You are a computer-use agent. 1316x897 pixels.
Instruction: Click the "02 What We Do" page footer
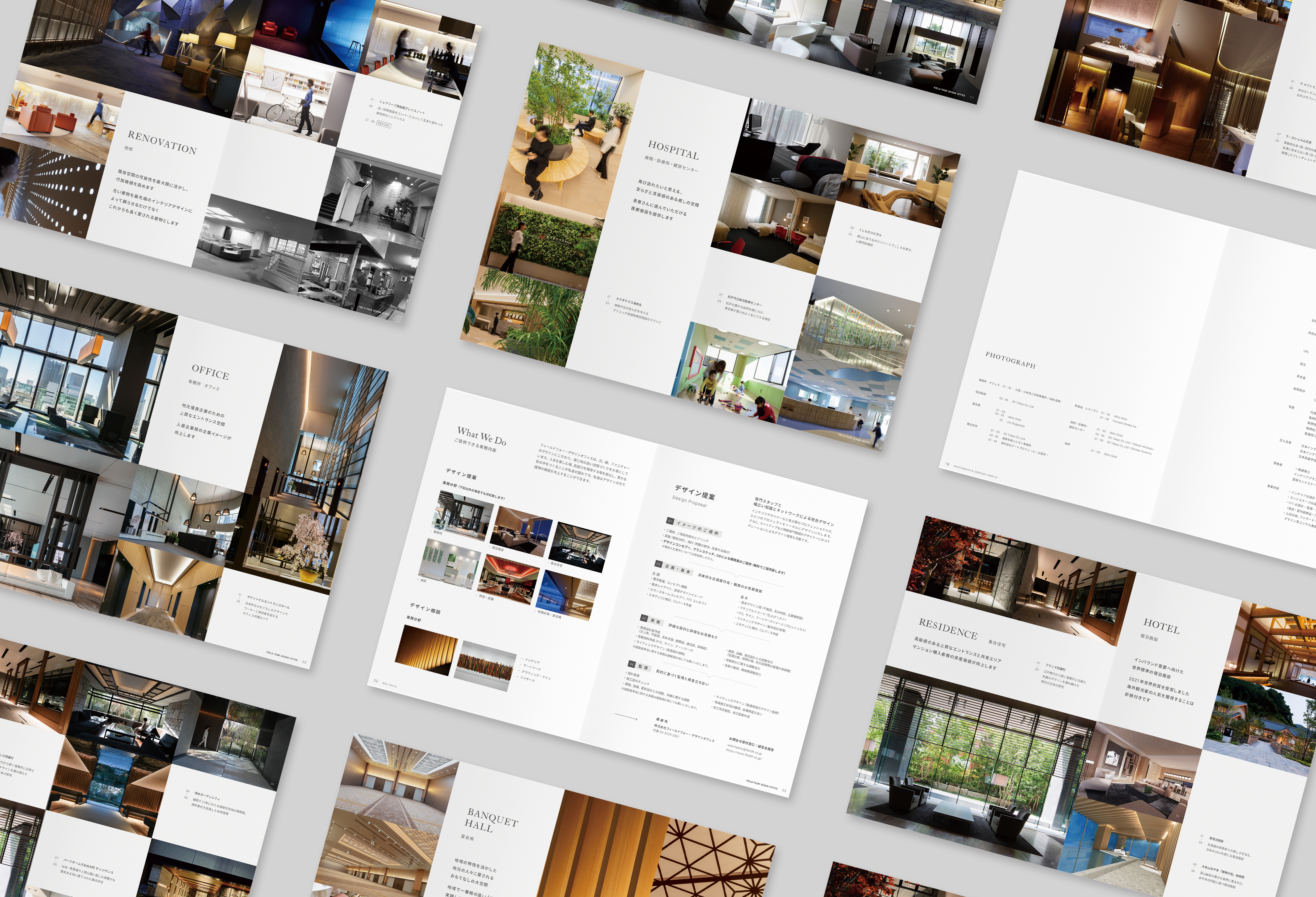point(385,683)
